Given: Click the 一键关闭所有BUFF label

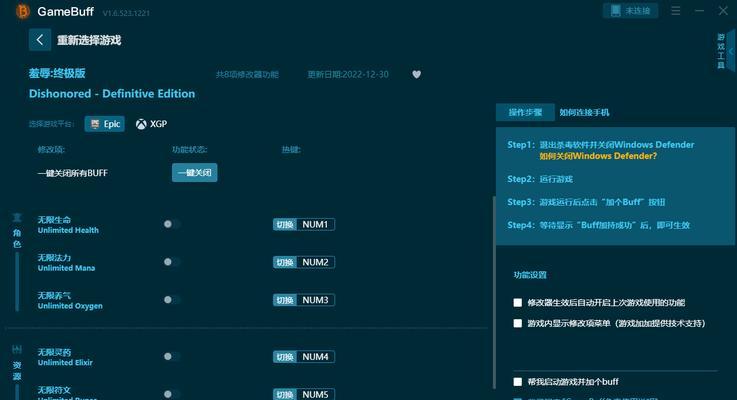Looking at the screenshot, I should [x=73, y=173].
